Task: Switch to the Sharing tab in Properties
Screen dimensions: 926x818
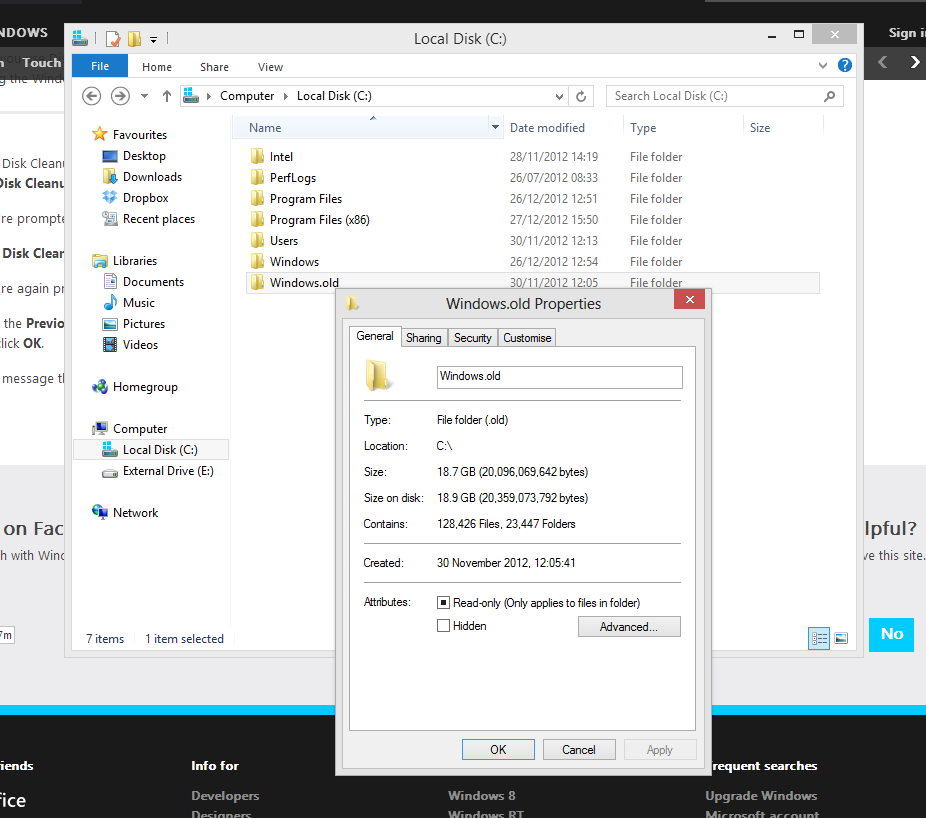Action: (423, 338)
